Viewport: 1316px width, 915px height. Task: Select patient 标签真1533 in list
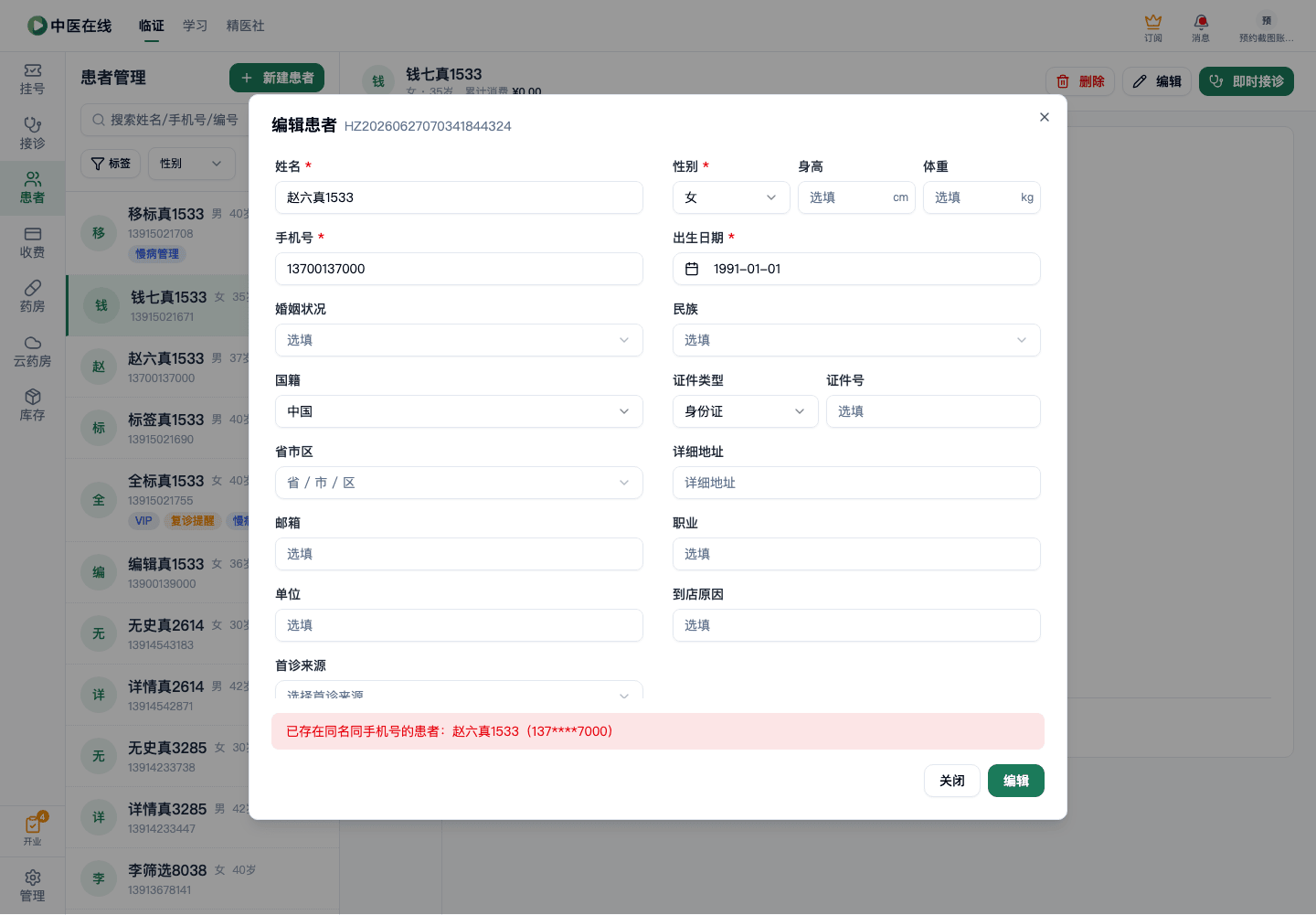click(x=157, y=428)
